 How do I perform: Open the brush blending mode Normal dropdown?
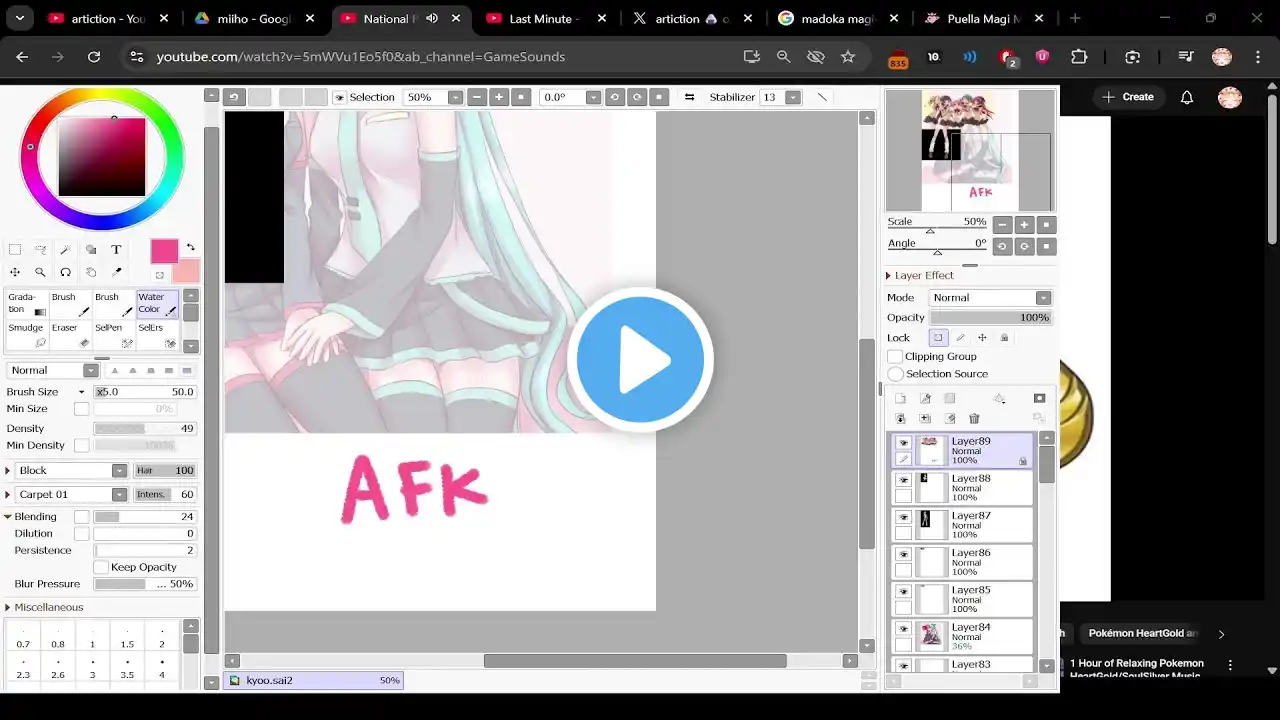tap(52, 370)
